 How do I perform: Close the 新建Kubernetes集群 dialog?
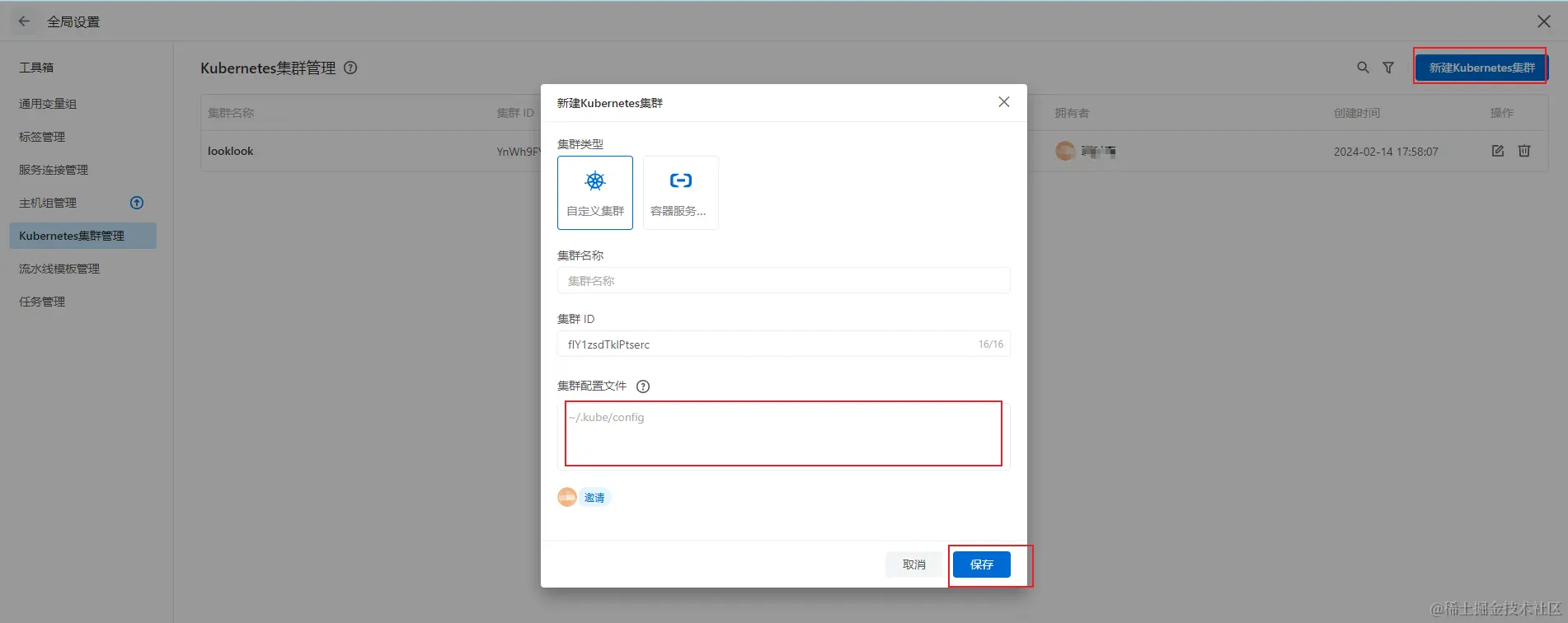[x=1003, y=102]
